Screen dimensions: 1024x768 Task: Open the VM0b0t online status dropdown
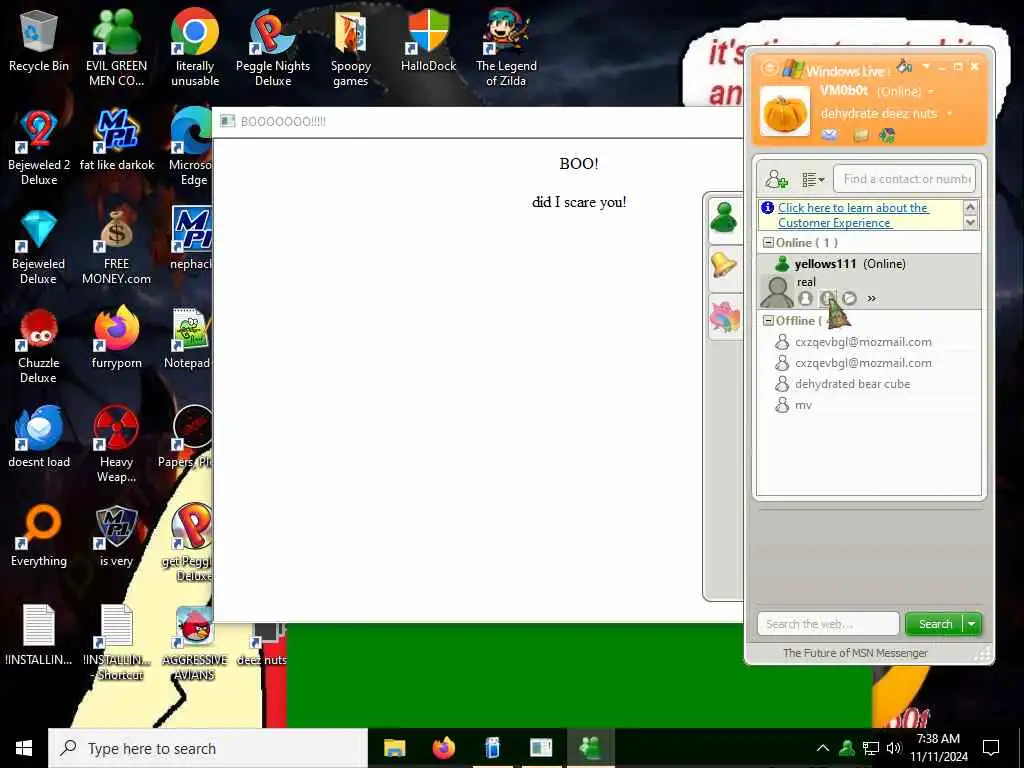(x=931, y=92)
